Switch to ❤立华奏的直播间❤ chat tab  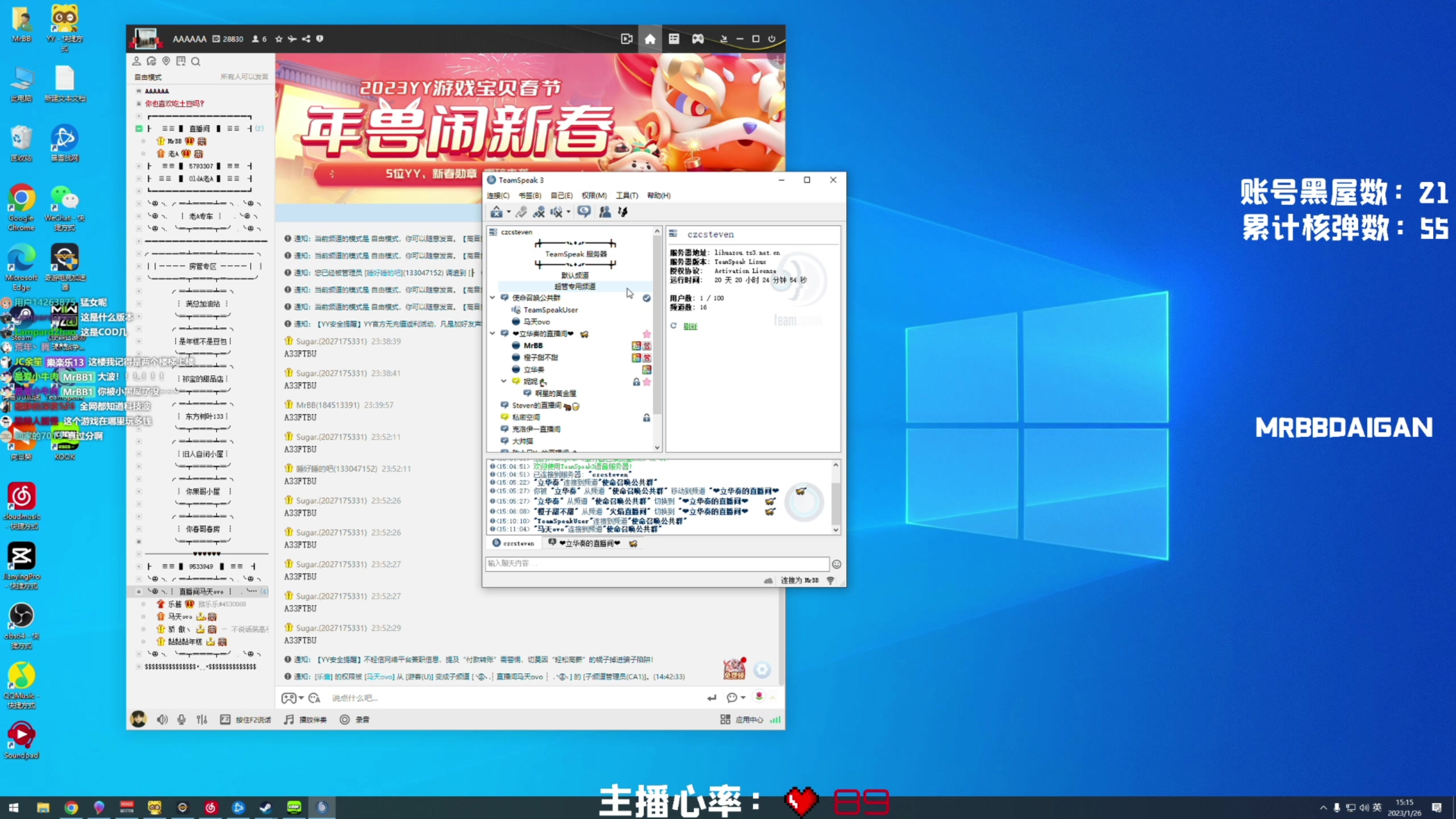591,543
